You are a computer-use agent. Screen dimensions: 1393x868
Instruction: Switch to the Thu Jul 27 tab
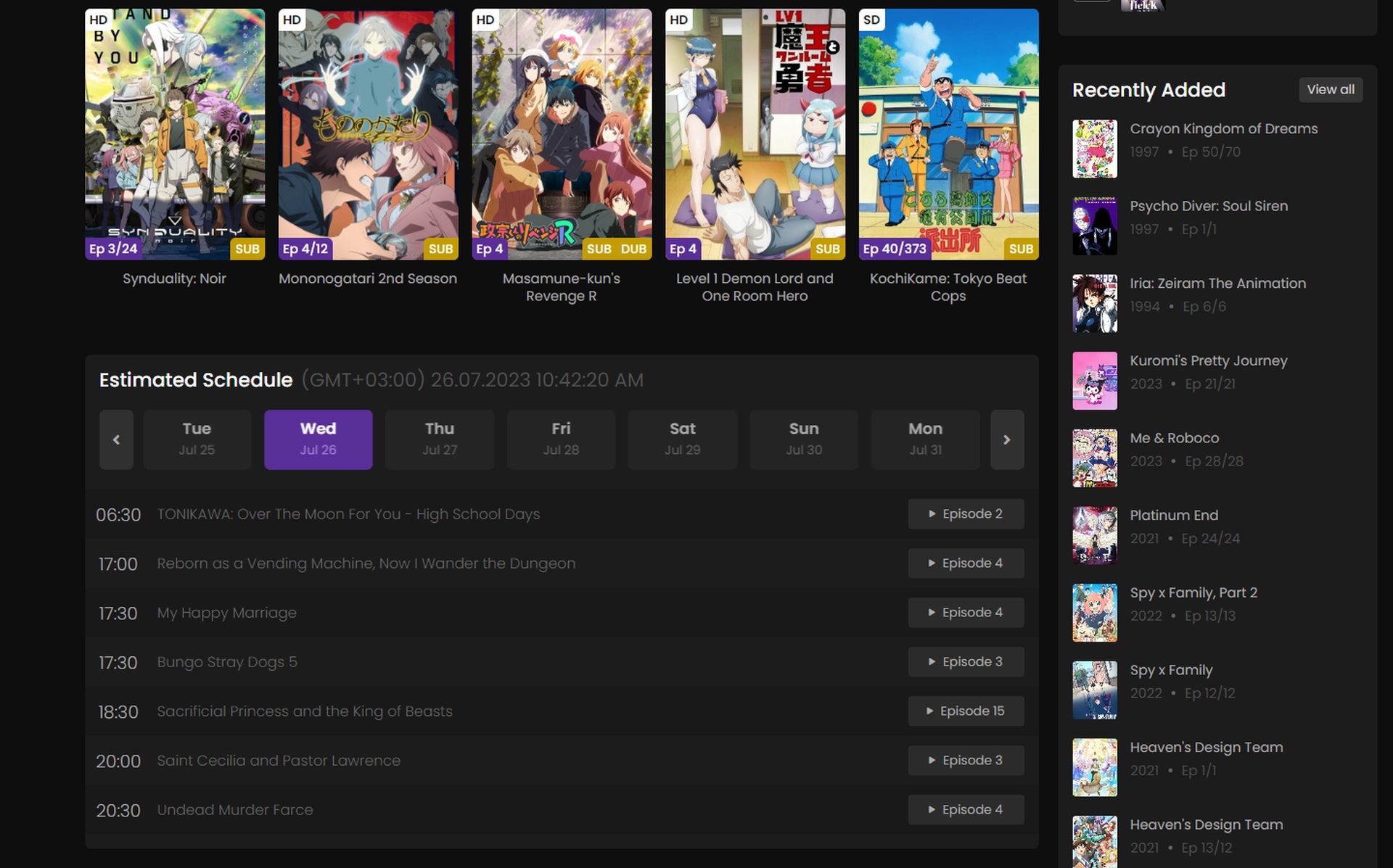(x=440, y=439)
